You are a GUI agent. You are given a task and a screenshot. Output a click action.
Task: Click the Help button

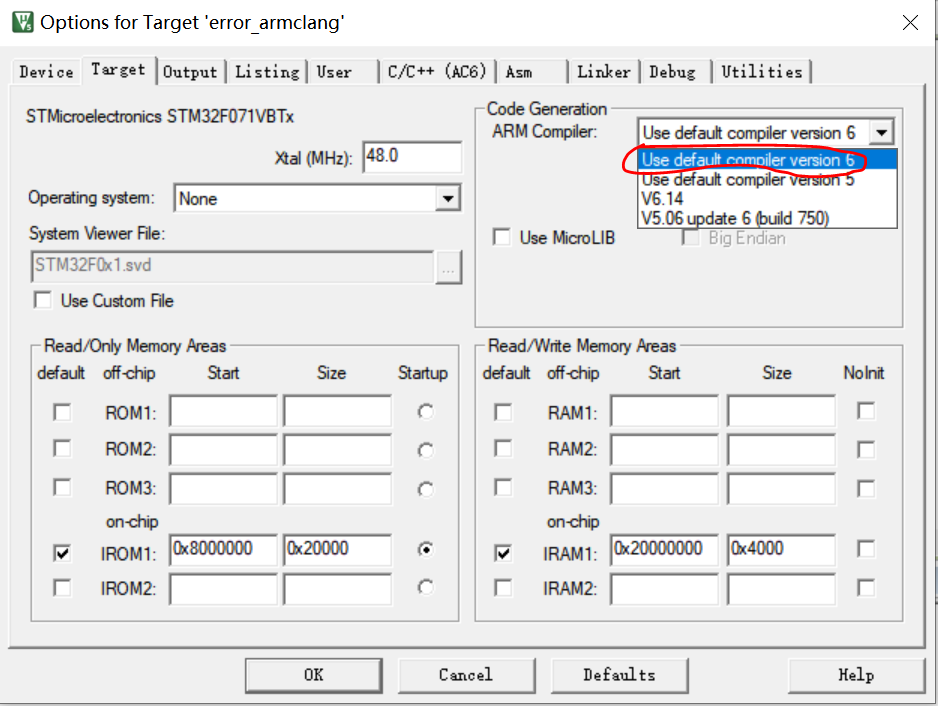click(x=855, y=675)
